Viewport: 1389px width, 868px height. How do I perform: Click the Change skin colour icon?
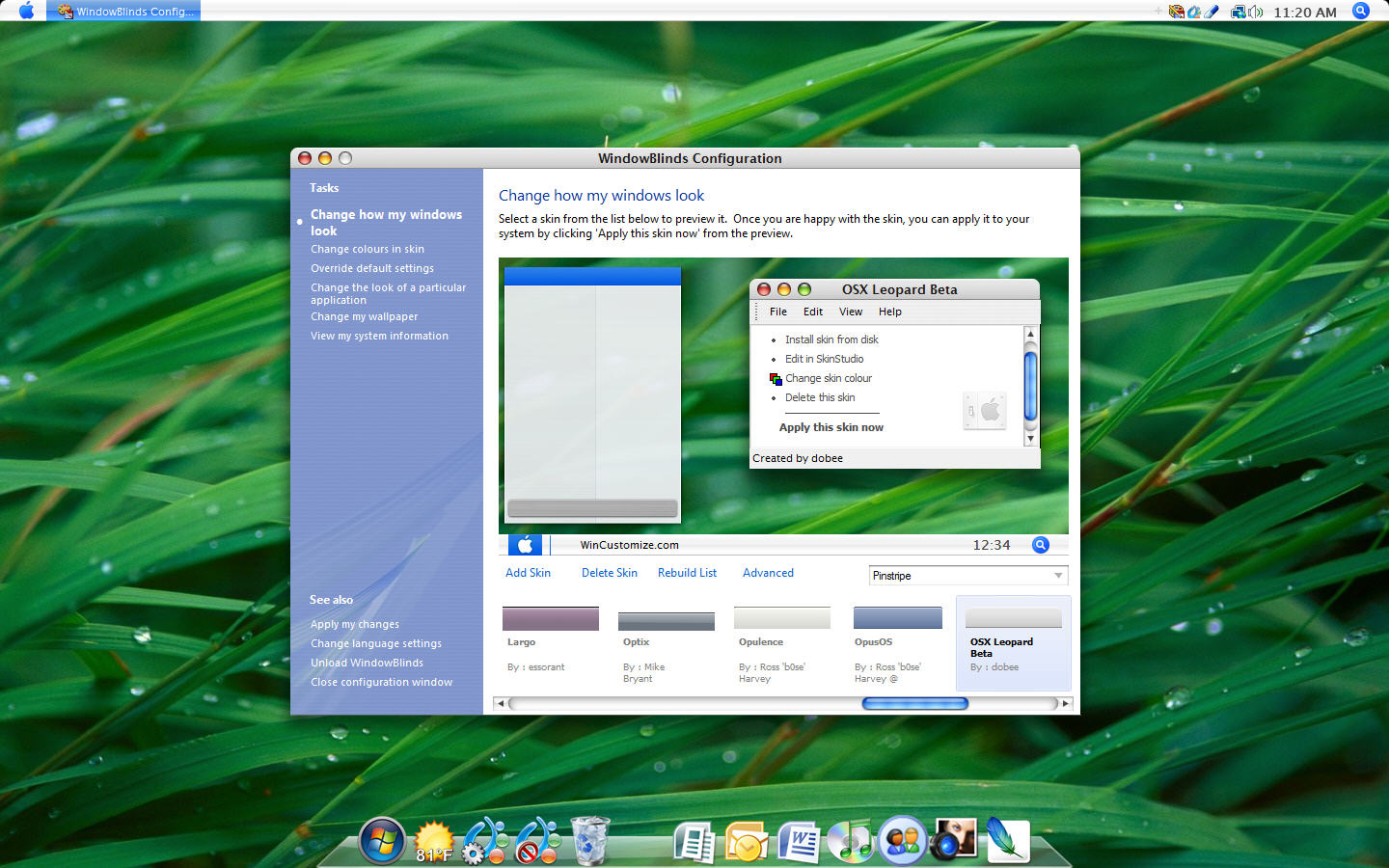point(776,378)
